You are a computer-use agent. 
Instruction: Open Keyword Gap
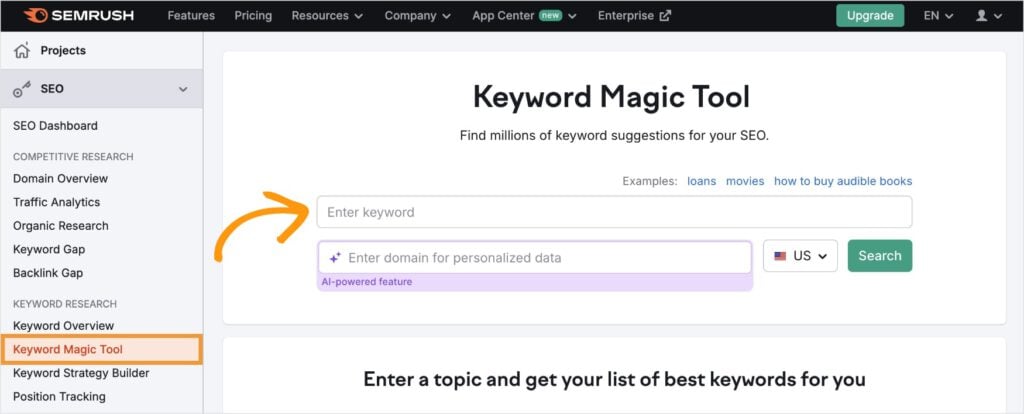(x=49, y=249)
